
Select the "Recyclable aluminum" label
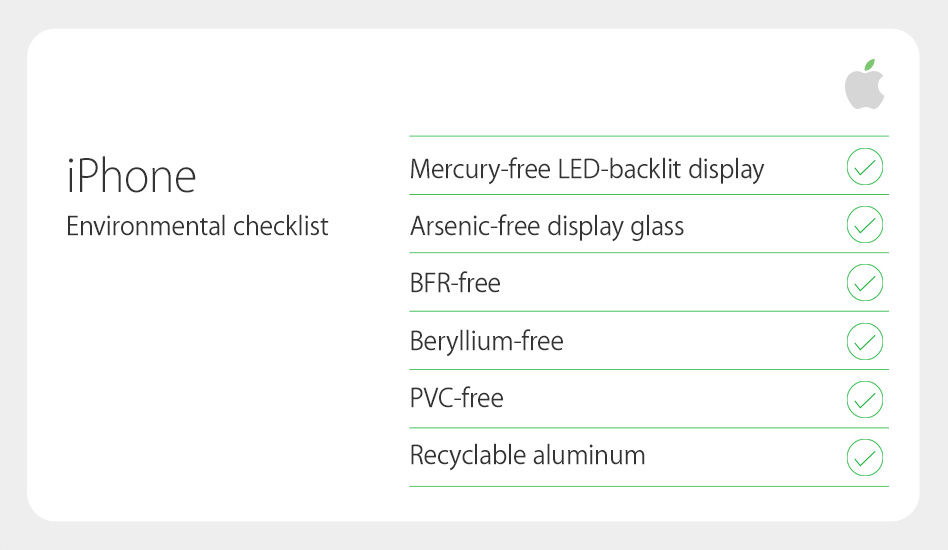click(528, 456)
